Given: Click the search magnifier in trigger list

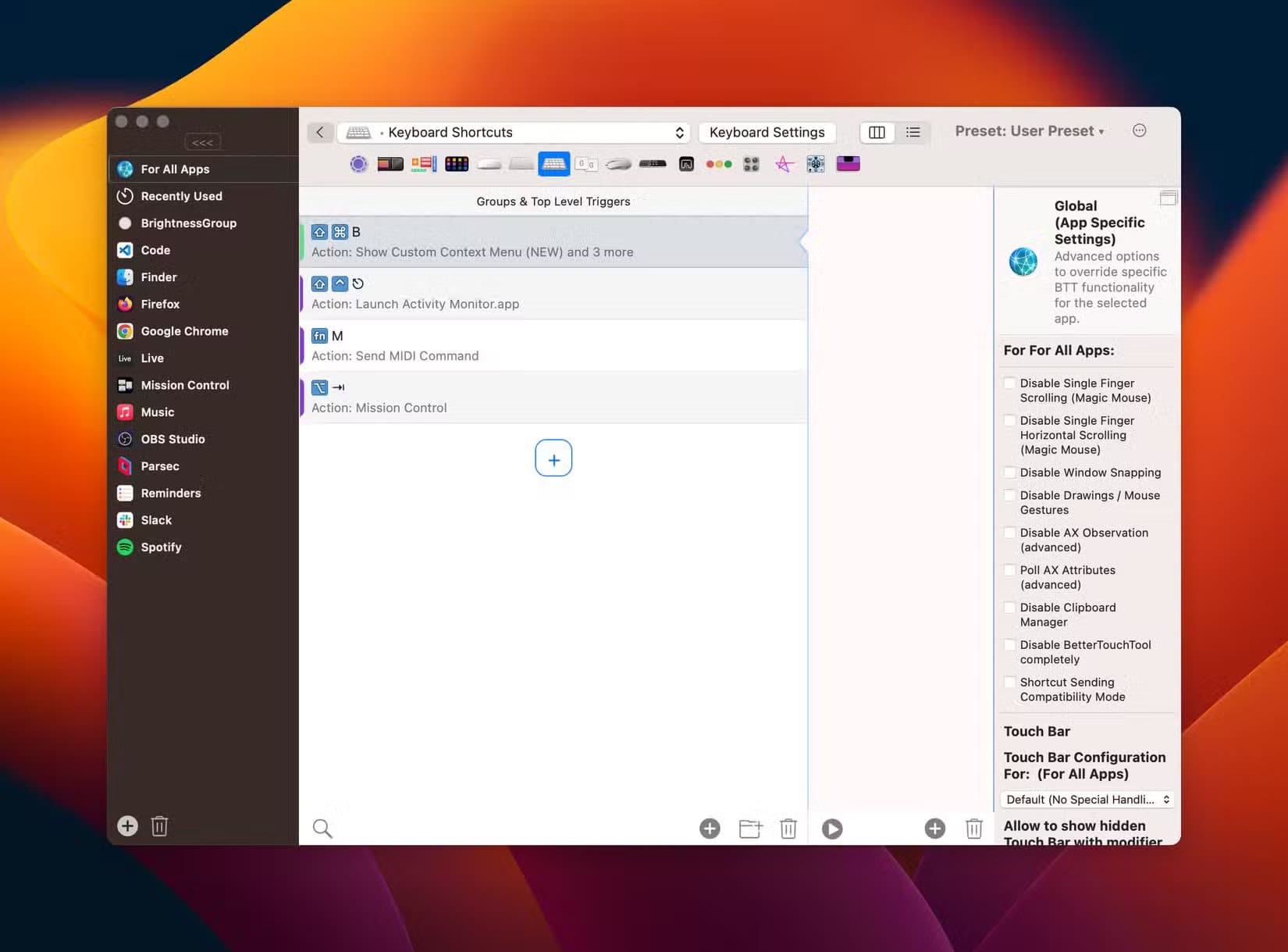Looking at the screenshot, I should coord(322,829).
